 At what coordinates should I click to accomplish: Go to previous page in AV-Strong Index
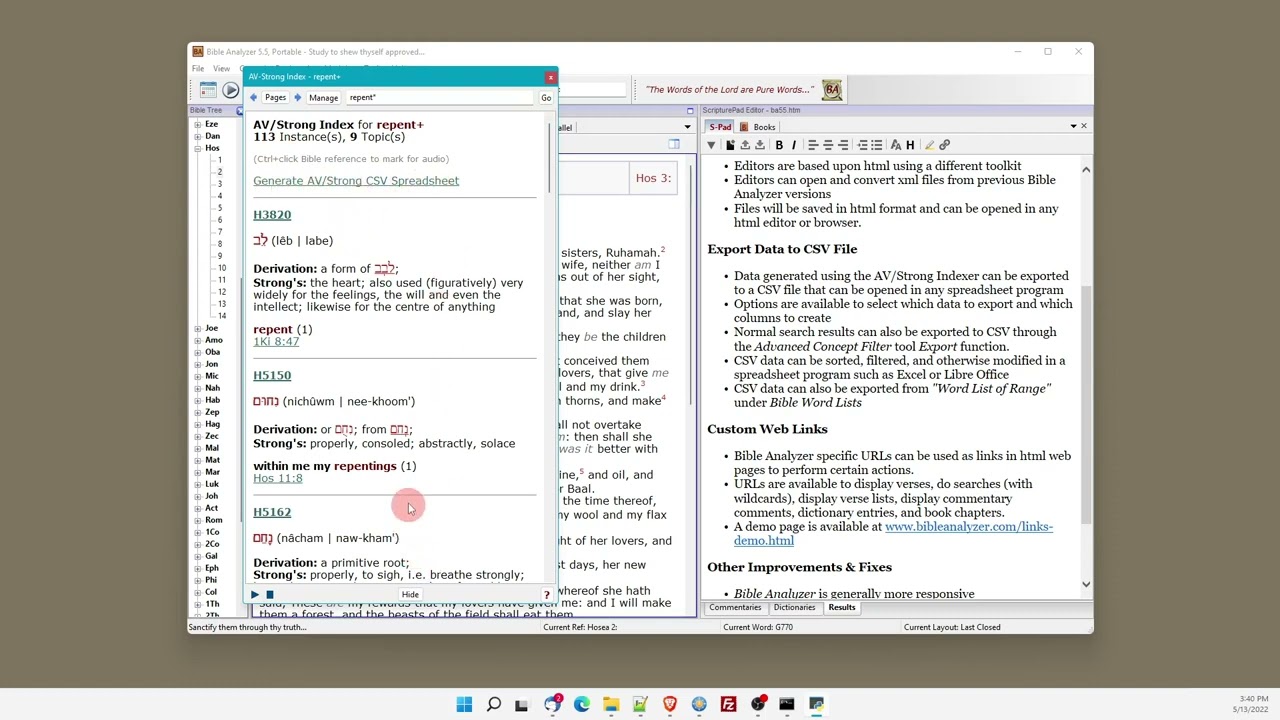254,97
